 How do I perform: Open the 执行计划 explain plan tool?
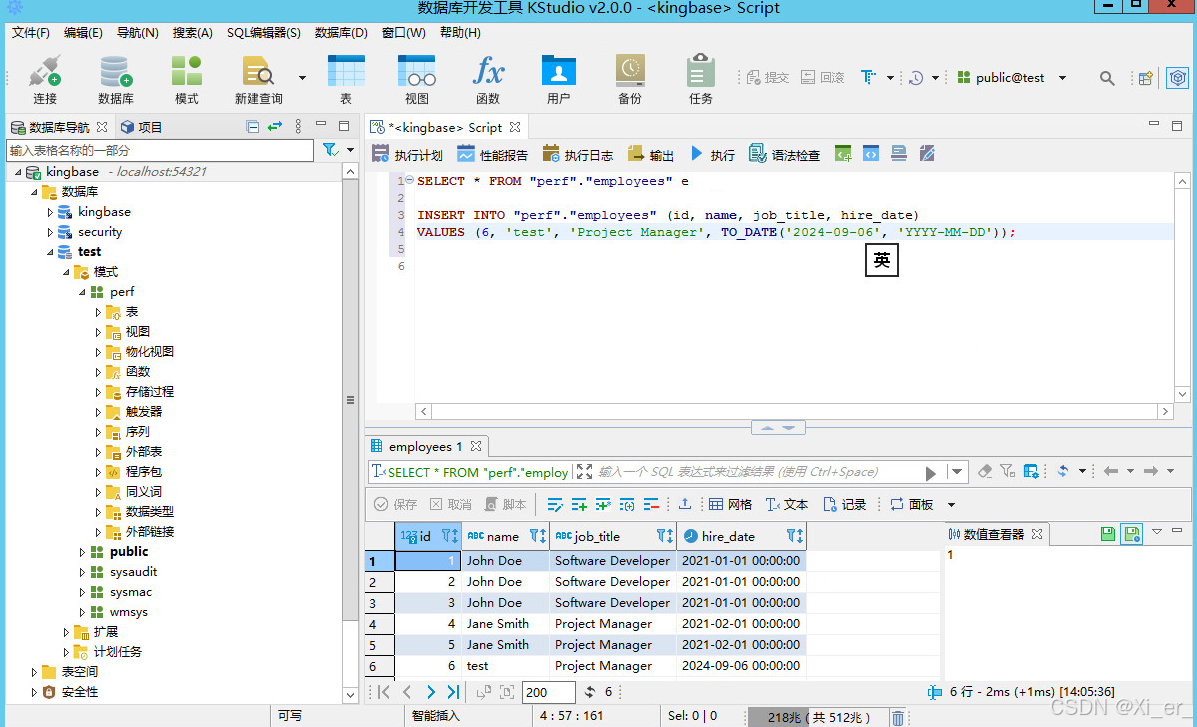(x=407, y=154)
